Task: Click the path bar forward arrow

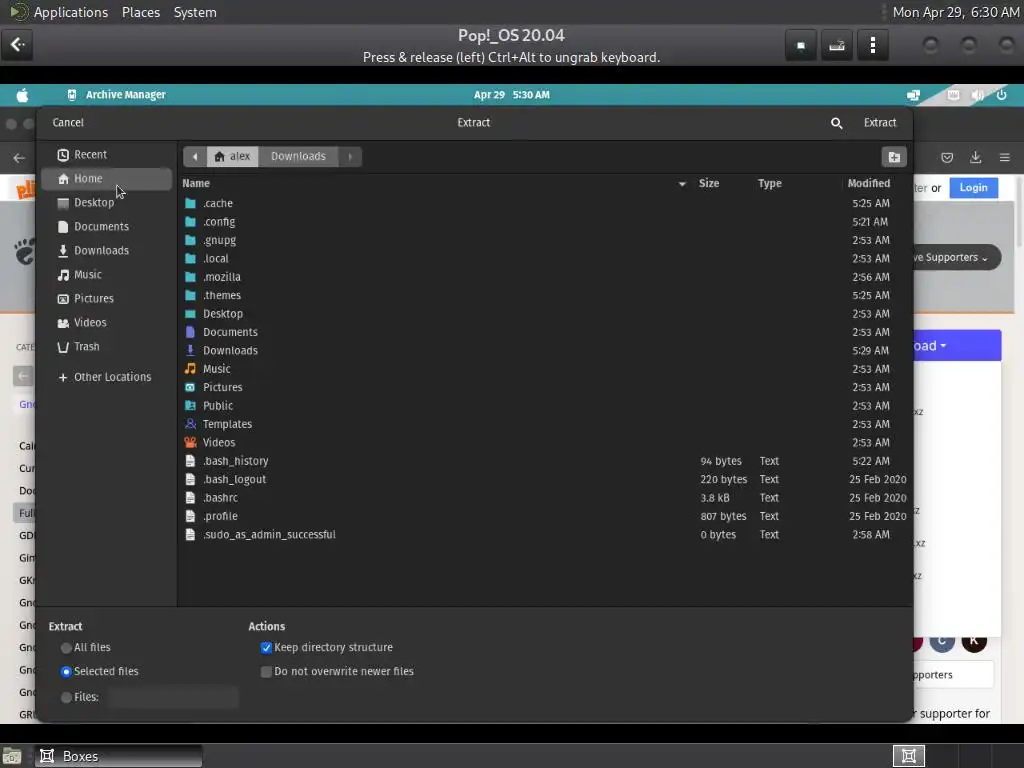Action: click(350, 157)
